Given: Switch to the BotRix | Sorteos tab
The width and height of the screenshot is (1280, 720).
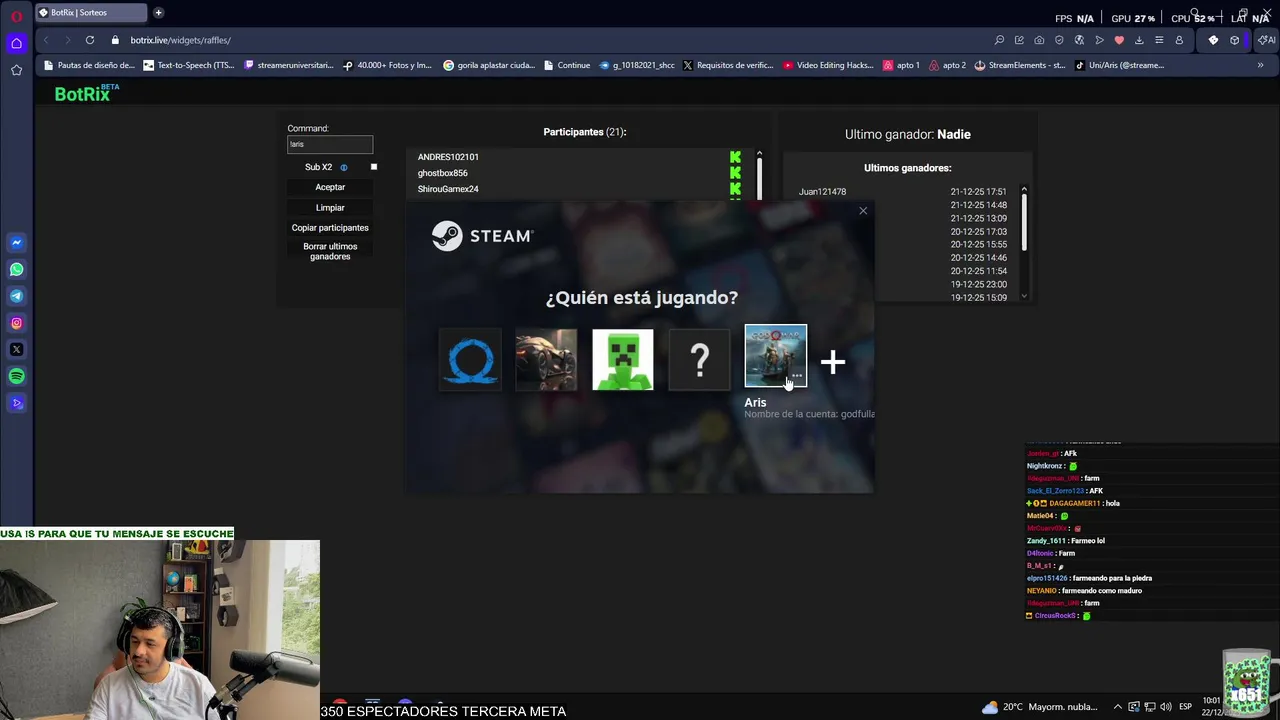Looking at the screenshot, I should (x=90, y=13).
